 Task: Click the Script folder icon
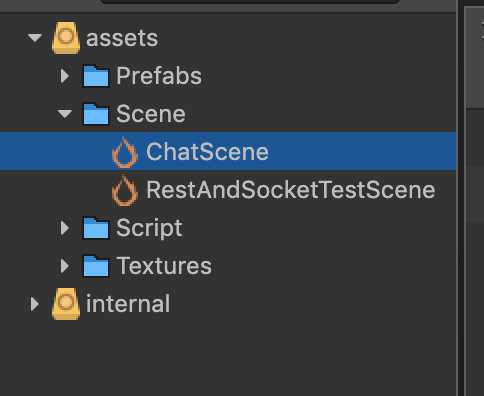click(96, 228)
